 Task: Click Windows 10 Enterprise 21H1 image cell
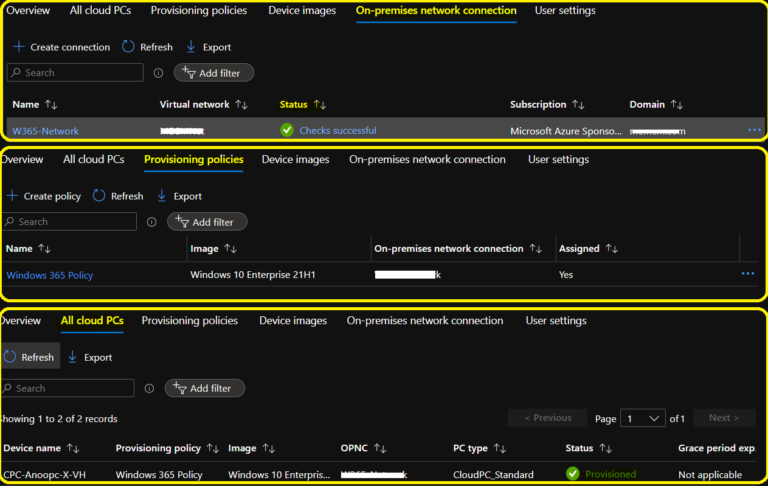[x=253, y=274]
